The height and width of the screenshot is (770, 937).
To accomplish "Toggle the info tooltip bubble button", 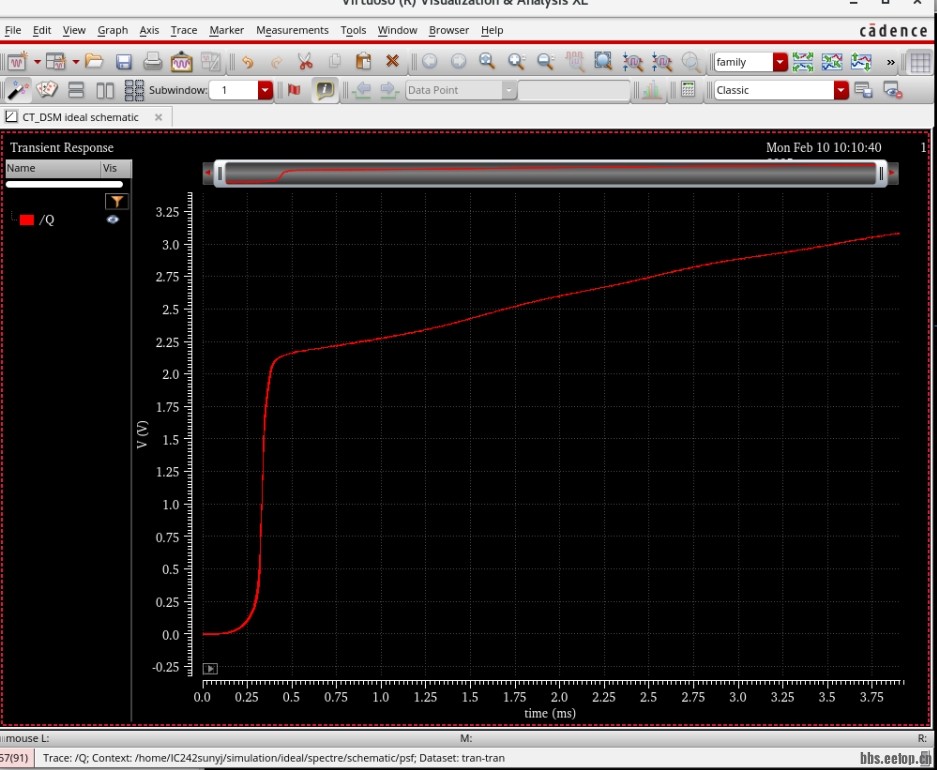I will (x=324, y=90).
